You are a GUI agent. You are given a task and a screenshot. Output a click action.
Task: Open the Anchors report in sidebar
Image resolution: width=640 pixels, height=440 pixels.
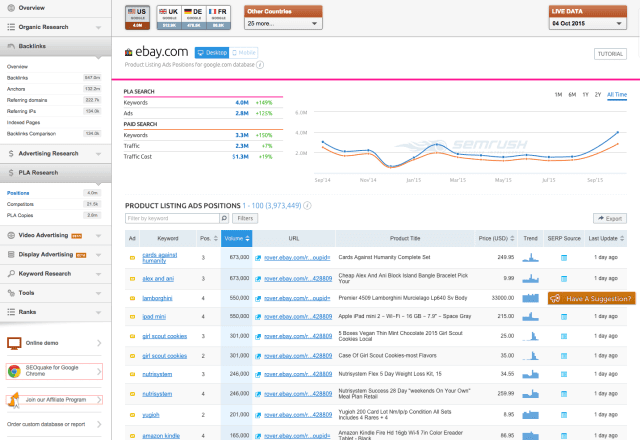[16, 89]
